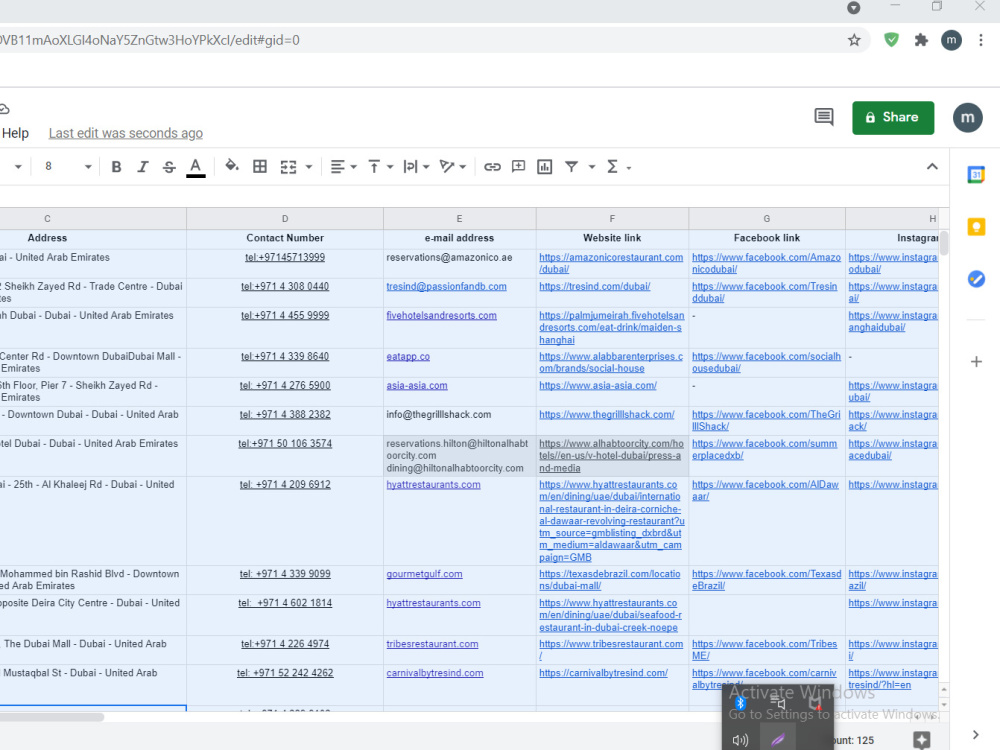Click the merge cells icon
This screenshot has width=1000, height=750.
(288, 167)
